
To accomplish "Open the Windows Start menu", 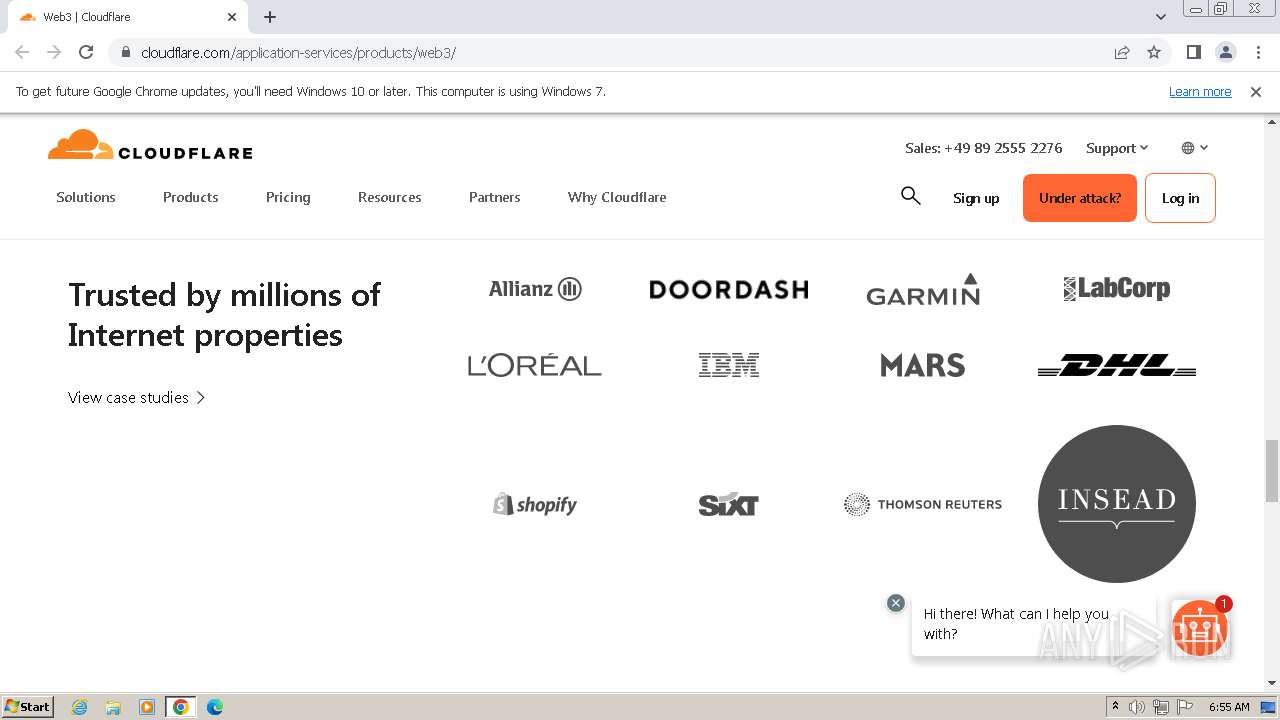I will click(x=28, y=706).
